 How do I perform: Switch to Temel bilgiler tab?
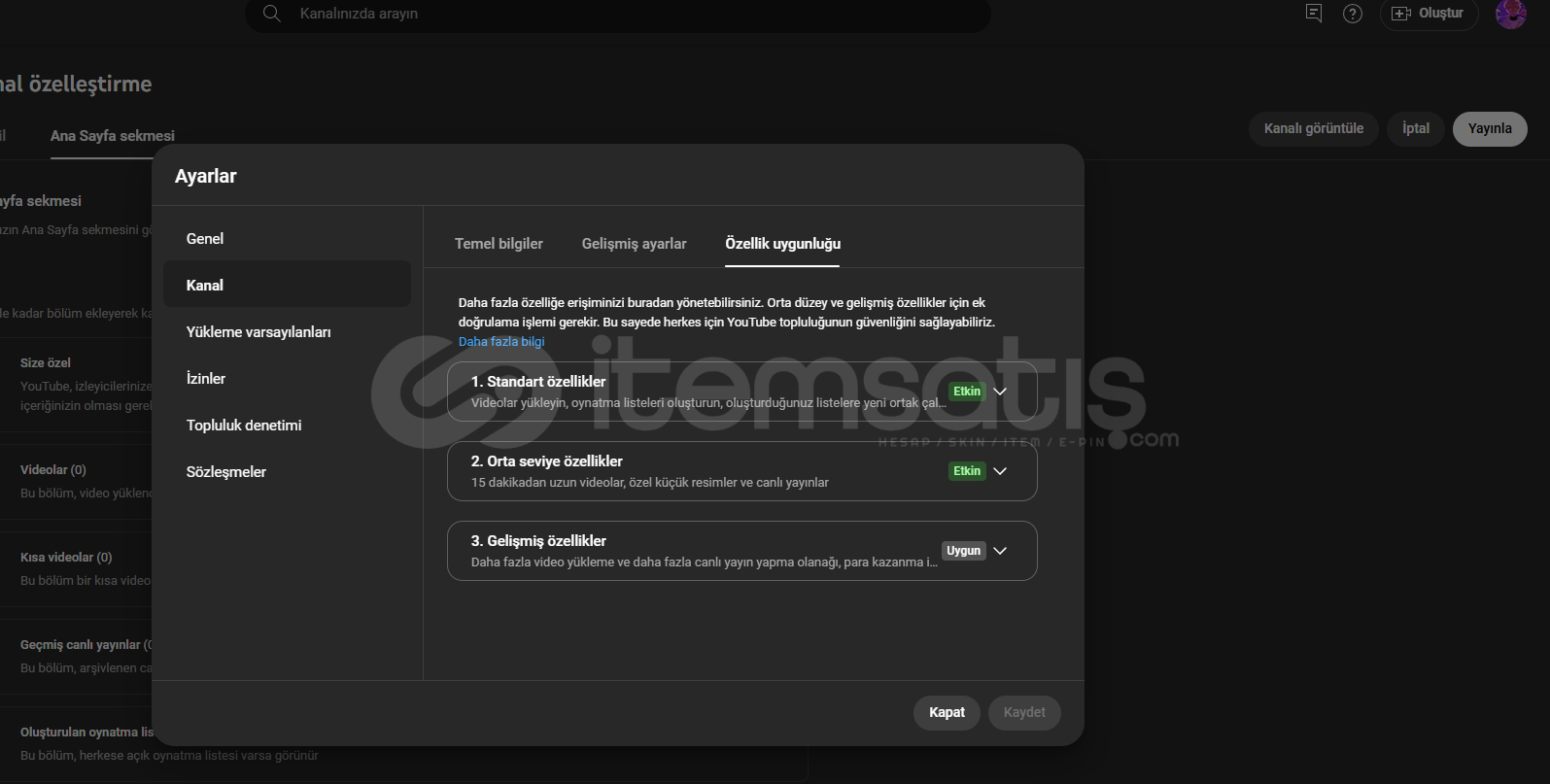(499, 244)
